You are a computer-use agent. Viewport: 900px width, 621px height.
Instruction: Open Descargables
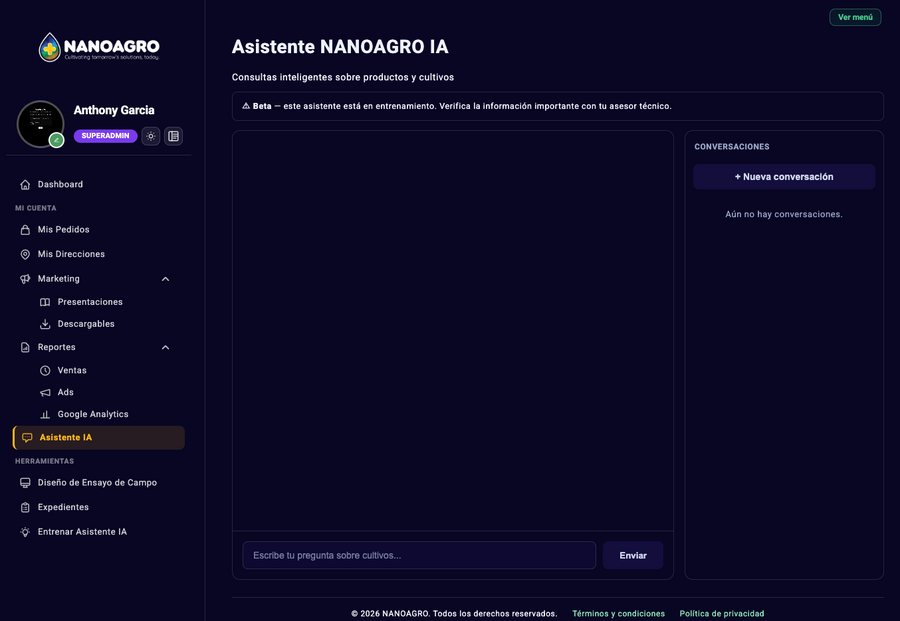[86, 324]
